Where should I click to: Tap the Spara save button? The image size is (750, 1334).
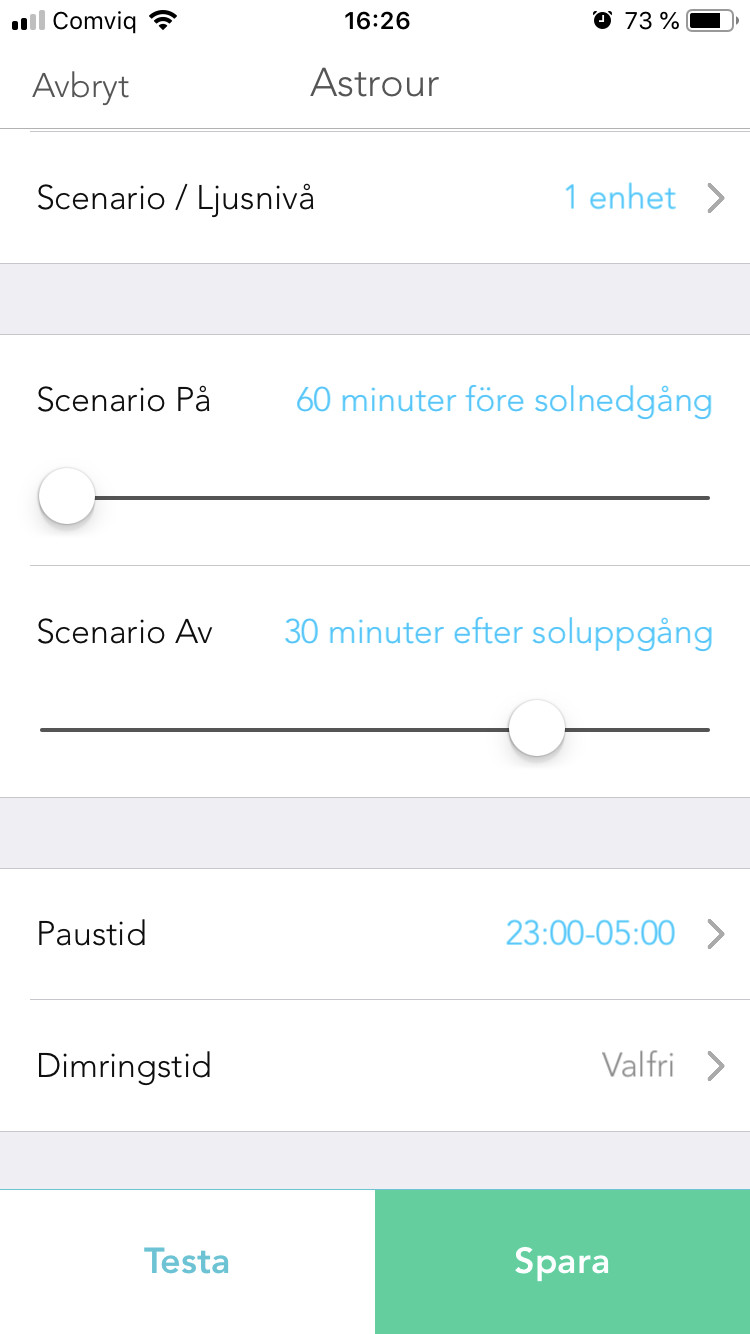click(562, 1261)
